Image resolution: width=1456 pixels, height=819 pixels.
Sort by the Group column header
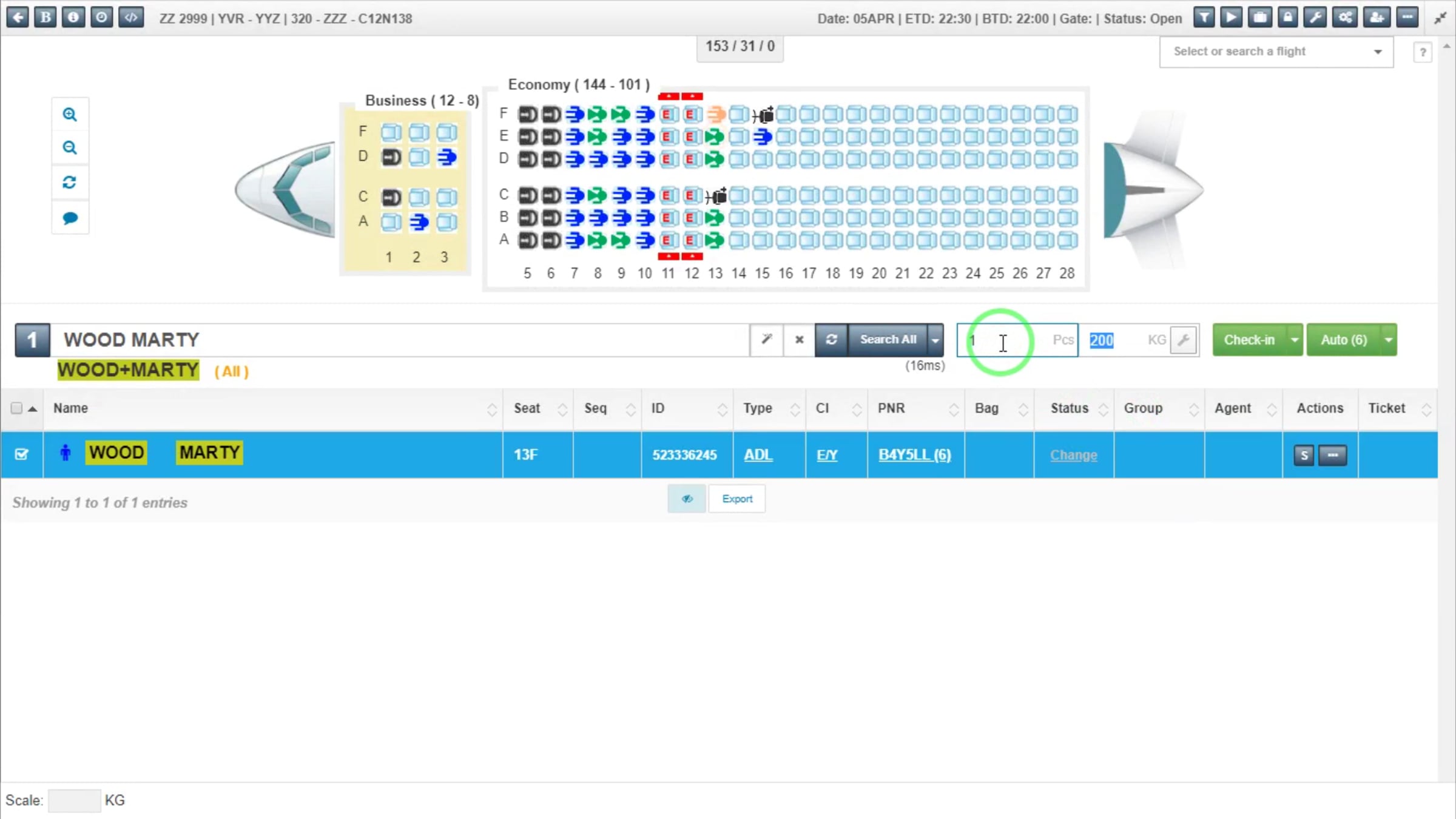pos(1159,408)
